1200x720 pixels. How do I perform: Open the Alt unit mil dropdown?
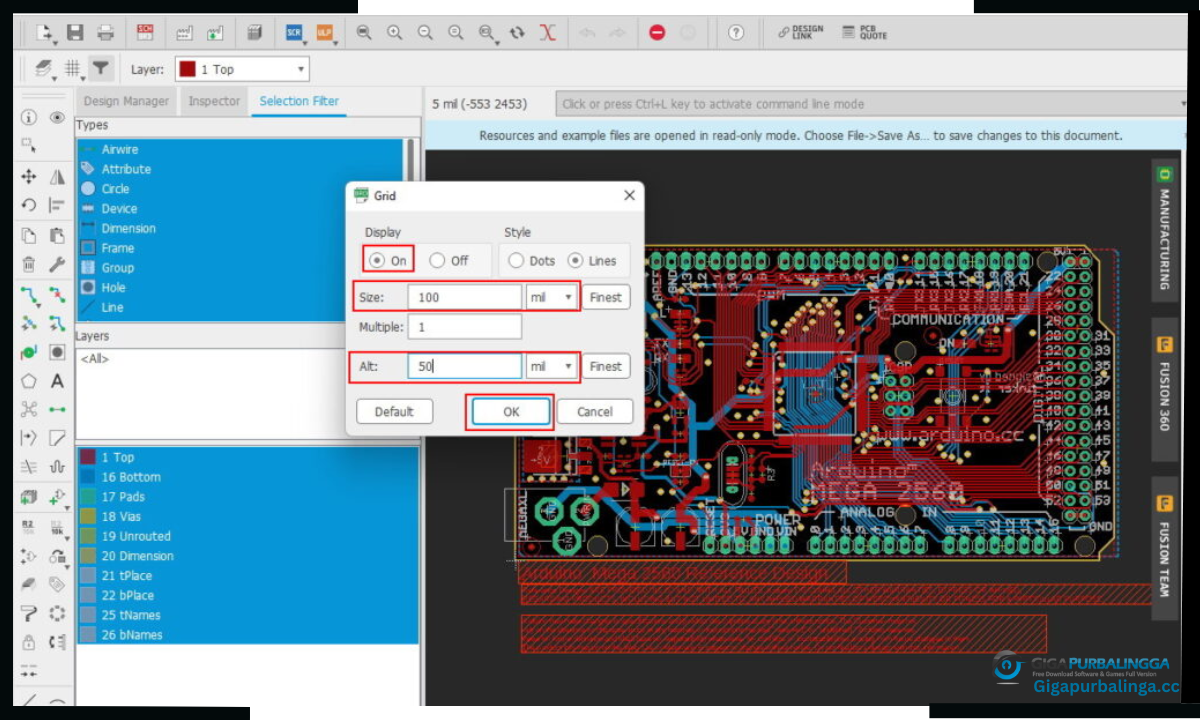pos(552,366)
